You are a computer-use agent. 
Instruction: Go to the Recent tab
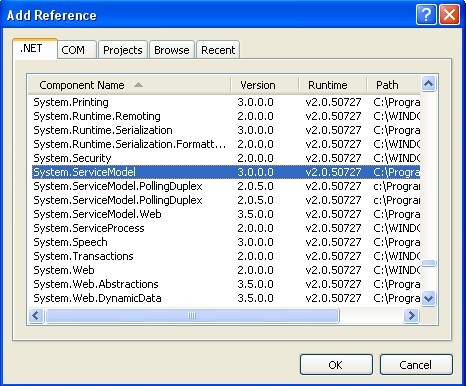[x=218, y=50]
